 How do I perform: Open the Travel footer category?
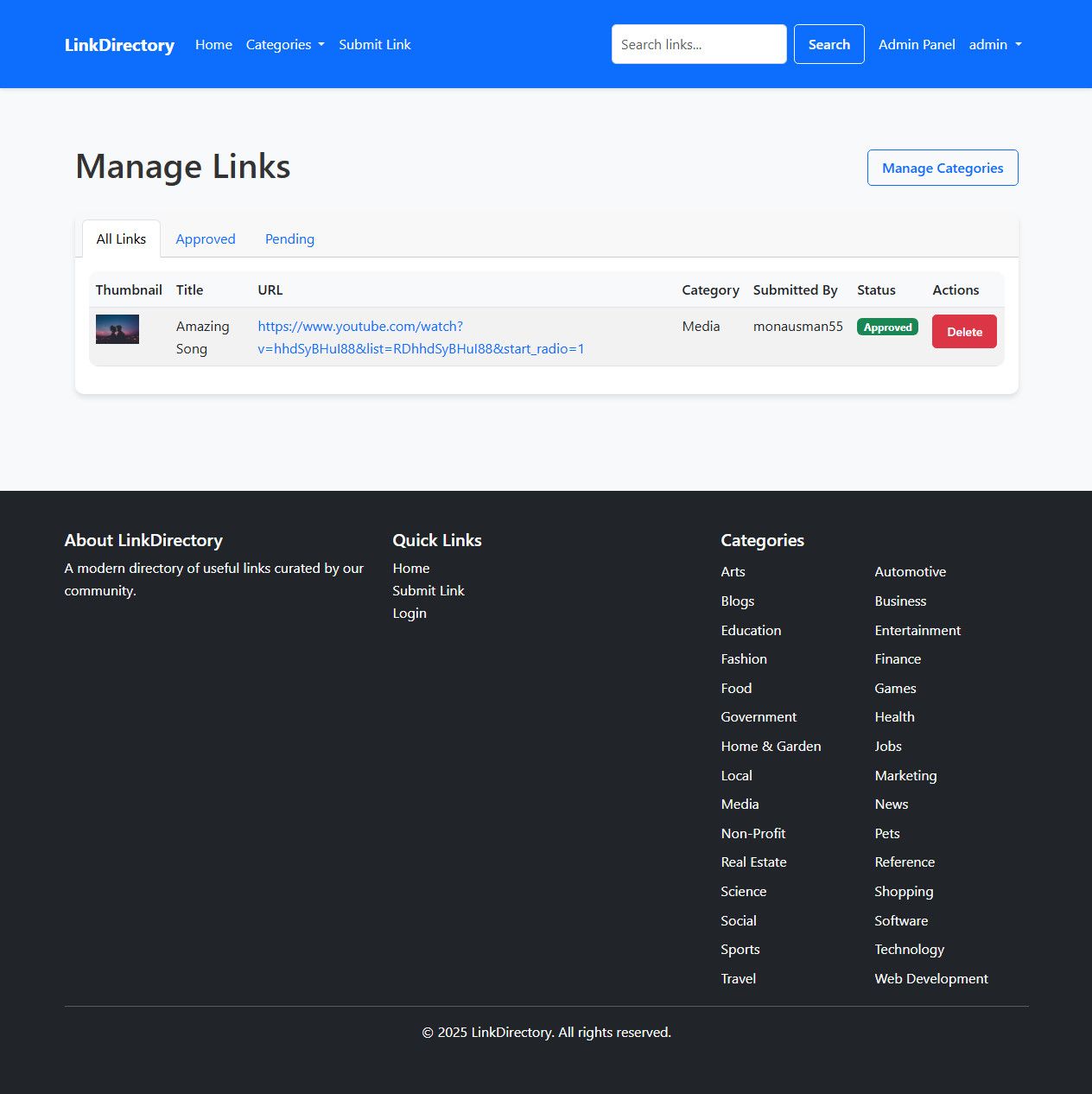tap(739, 979)
